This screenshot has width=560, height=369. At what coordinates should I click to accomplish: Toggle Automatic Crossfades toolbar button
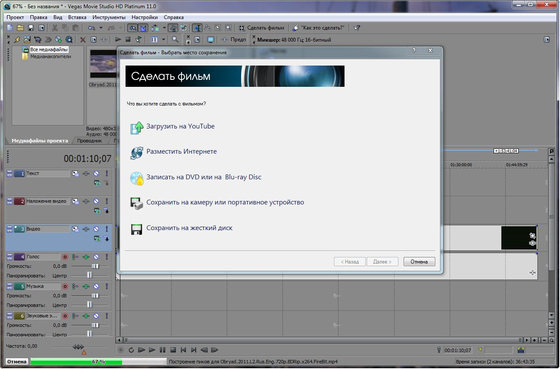[x=143, y=28]
